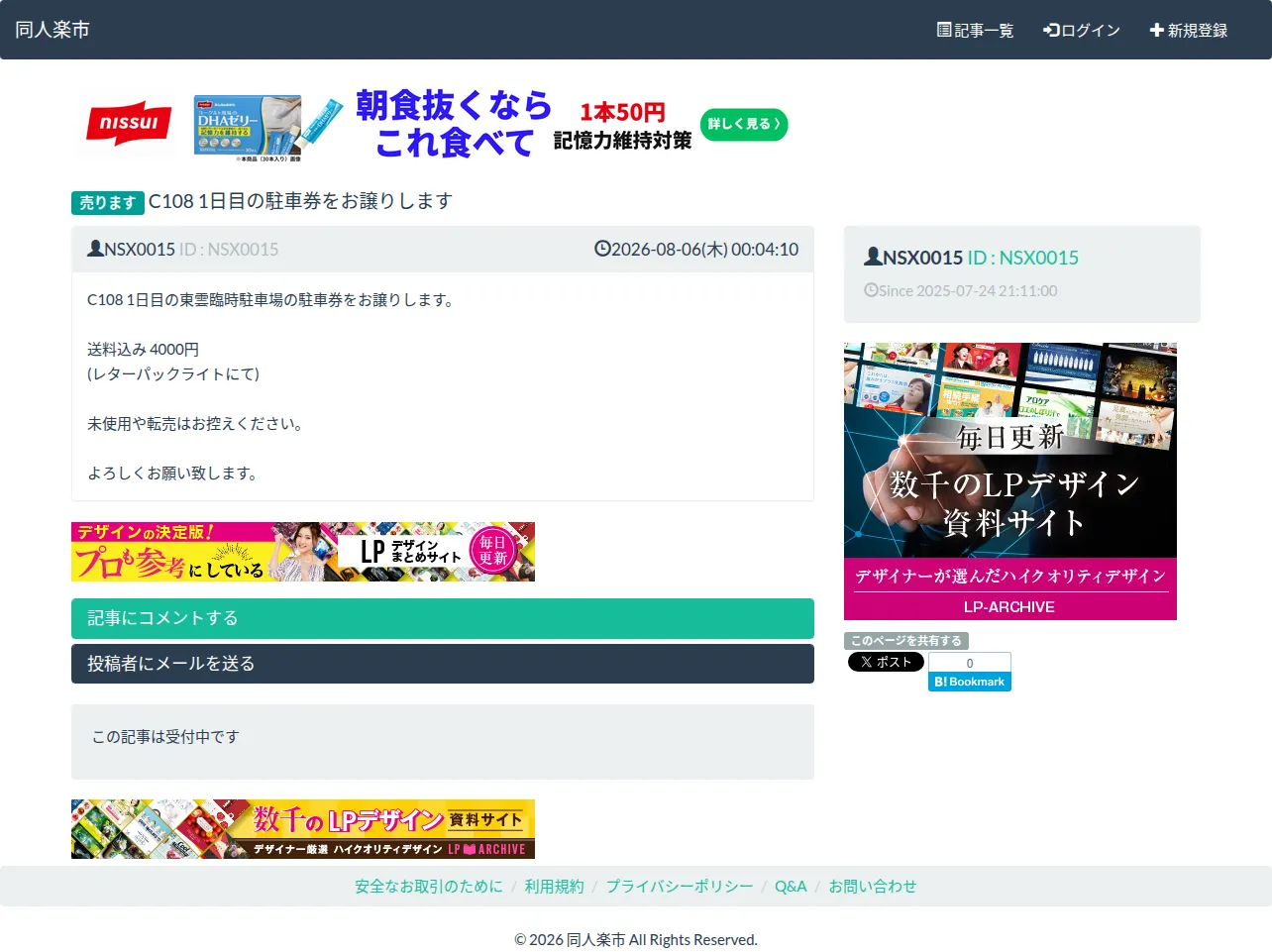The image size is (1272, 952).
Task: Open the Nissui DHA jelly banner ad
Action: pos(432,125)
